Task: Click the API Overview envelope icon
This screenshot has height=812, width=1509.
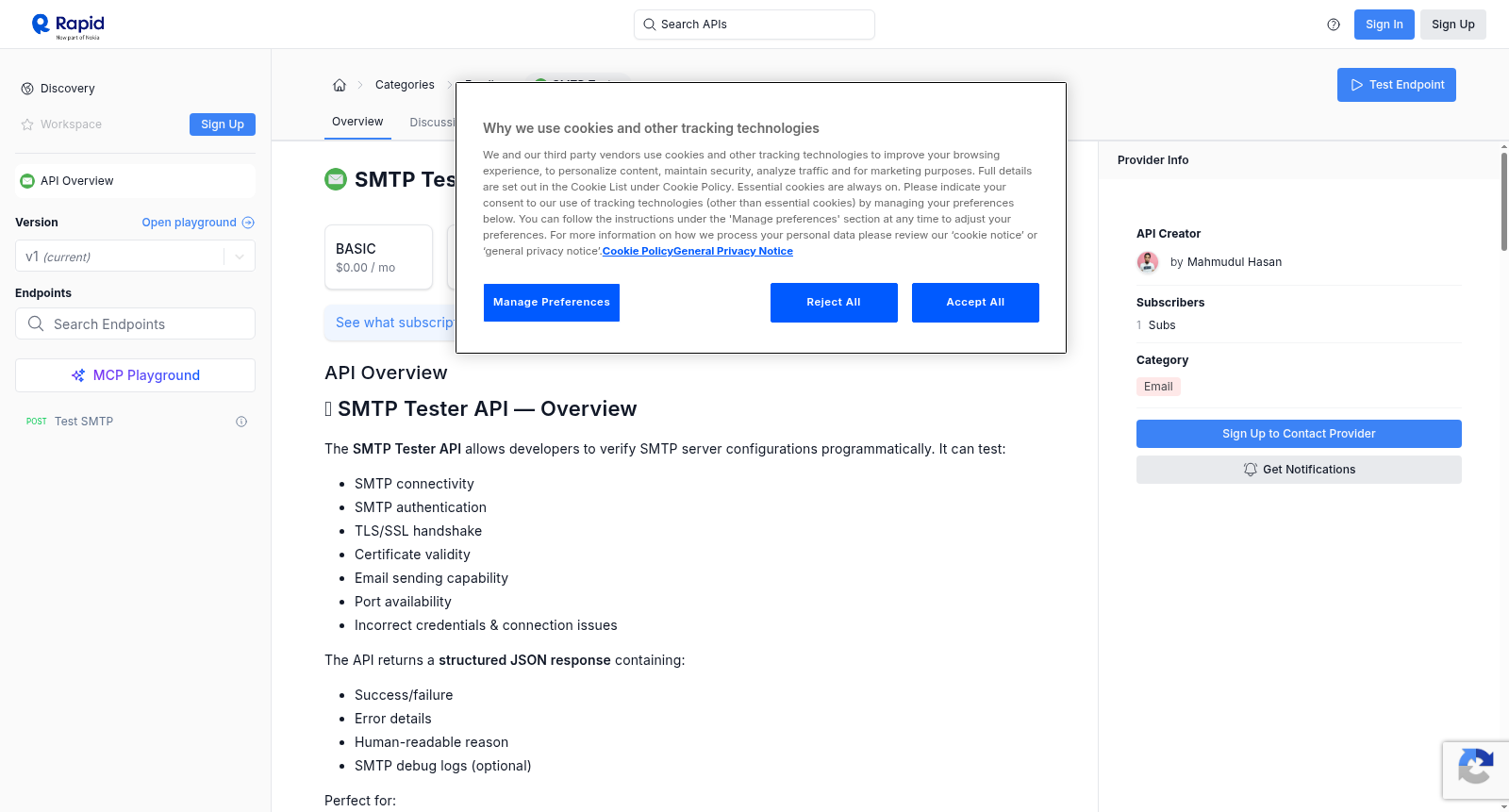Action: point(27,181)
